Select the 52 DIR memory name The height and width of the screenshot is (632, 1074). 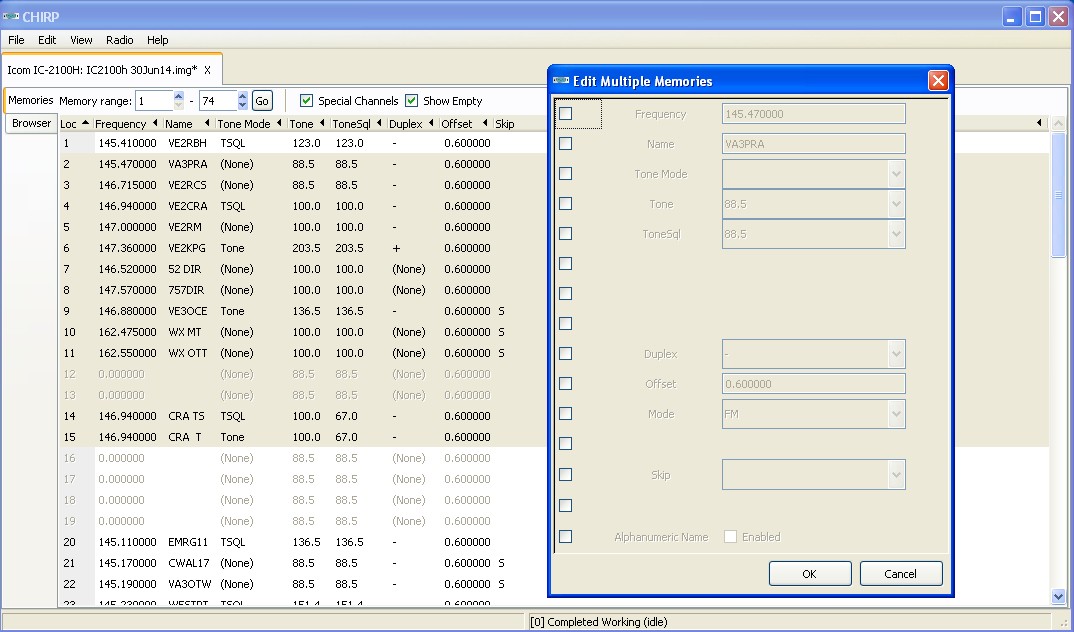pos(184,269)
